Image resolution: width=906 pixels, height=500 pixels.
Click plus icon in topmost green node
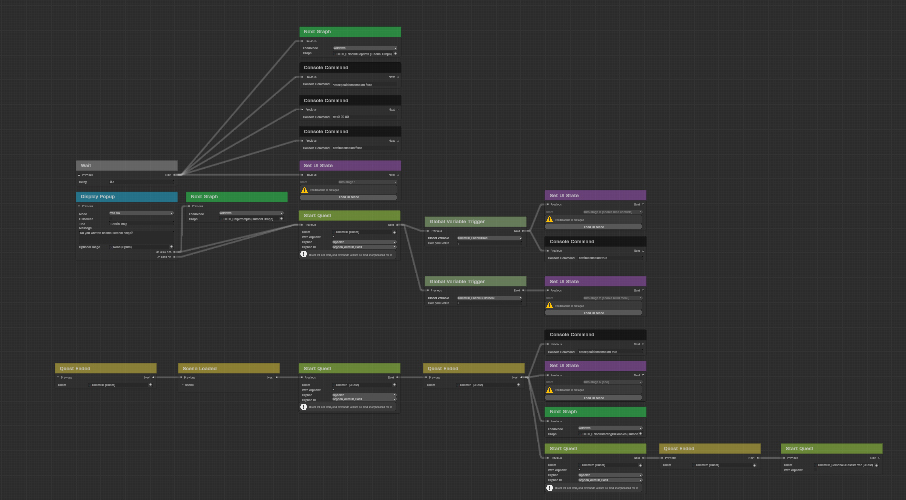tap(395, 53)
